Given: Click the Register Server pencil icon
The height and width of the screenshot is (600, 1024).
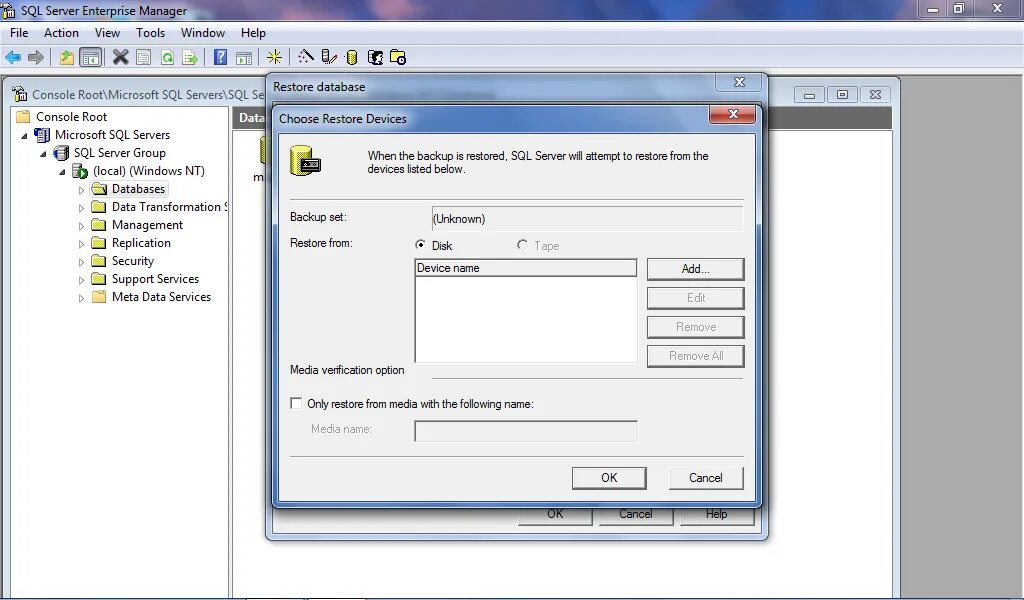Looking at the screenshot, I should tap(329, 57).
